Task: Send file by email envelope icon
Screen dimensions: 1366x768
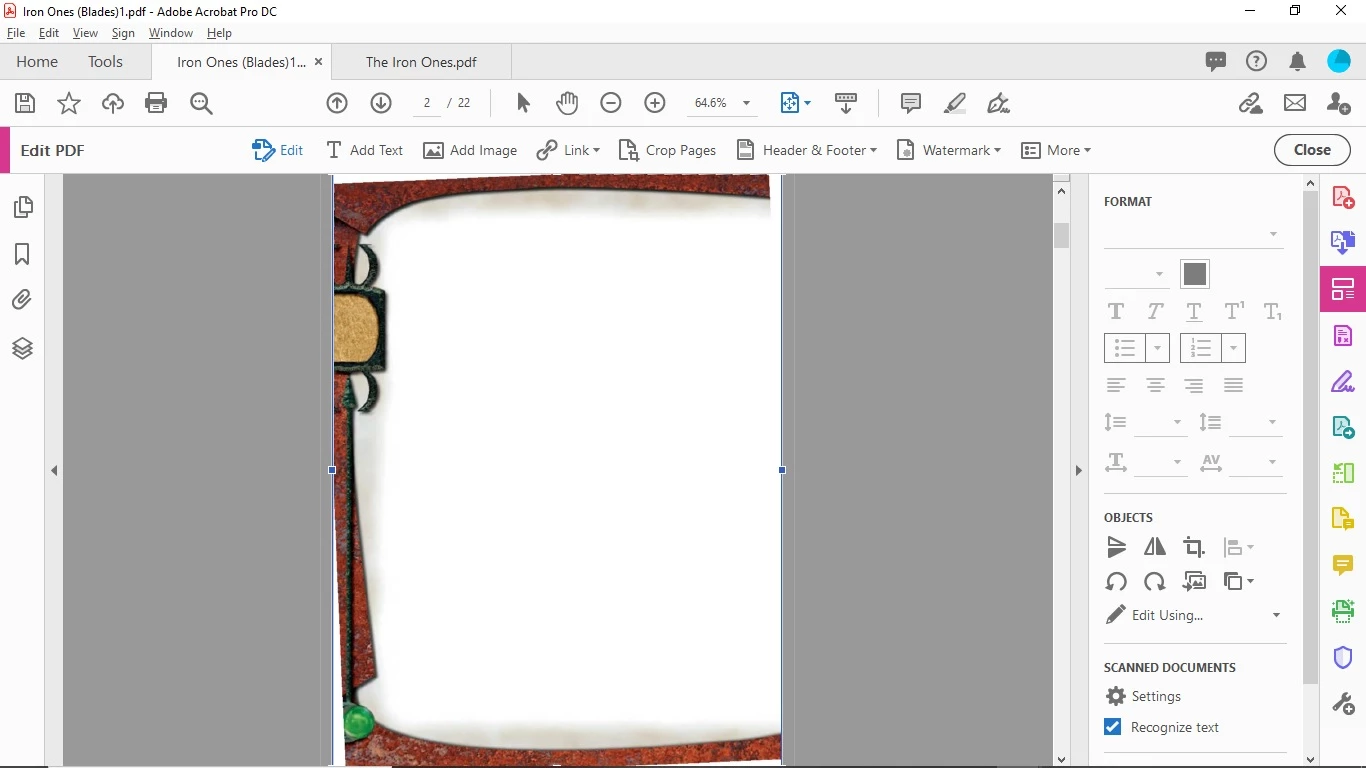Action: point(1295,103)
